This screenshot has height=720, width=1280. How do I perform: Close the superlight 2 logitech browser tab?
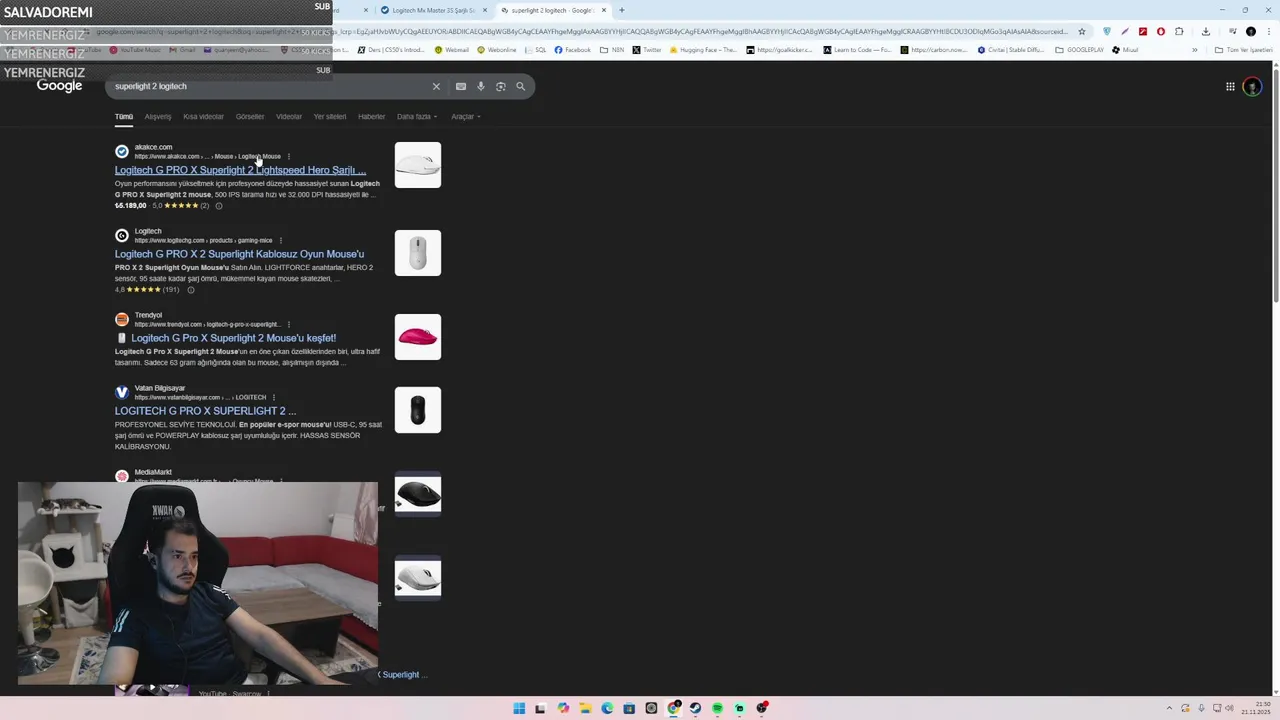pyautogui.click(x=604, y=10)
